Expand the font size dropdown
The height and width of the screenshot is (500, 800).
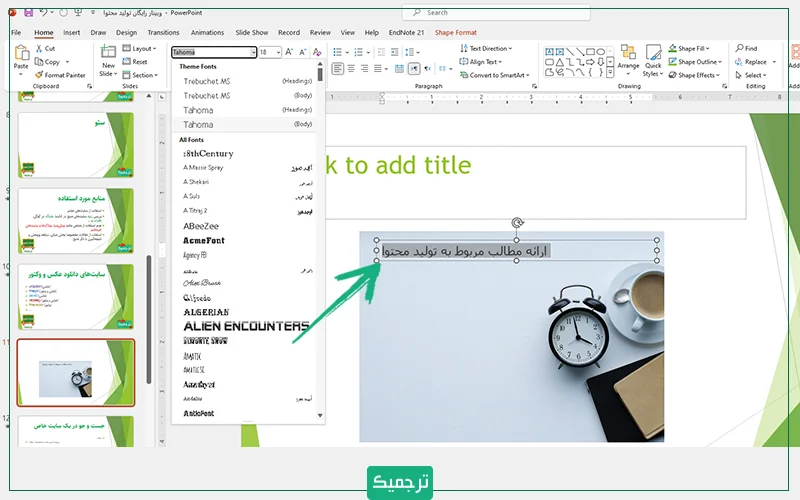(278, 52)
